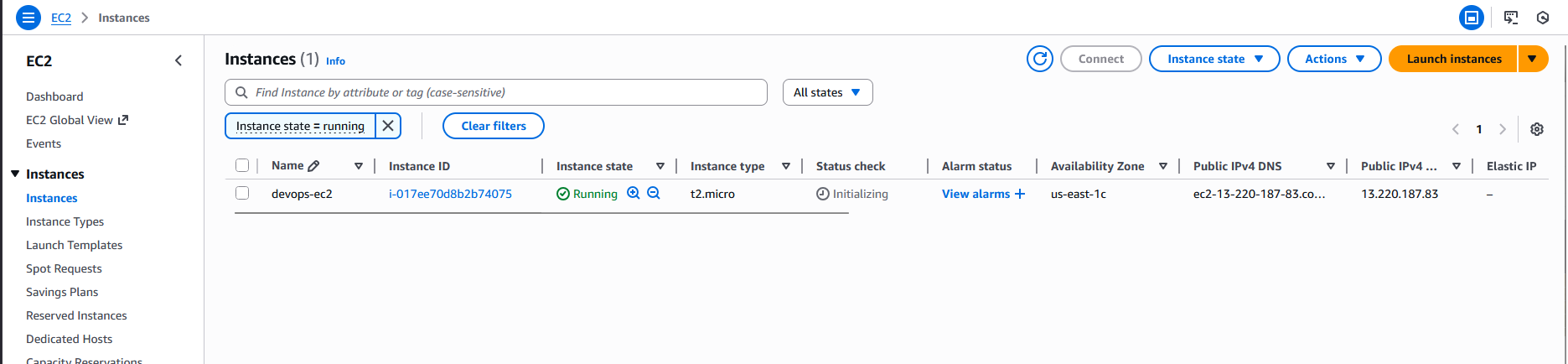1568x364 pixels.
Task: Click the ec2-13-220-187-83 DNS cell
Action: pyautogui.click(x=1260, y=194)
